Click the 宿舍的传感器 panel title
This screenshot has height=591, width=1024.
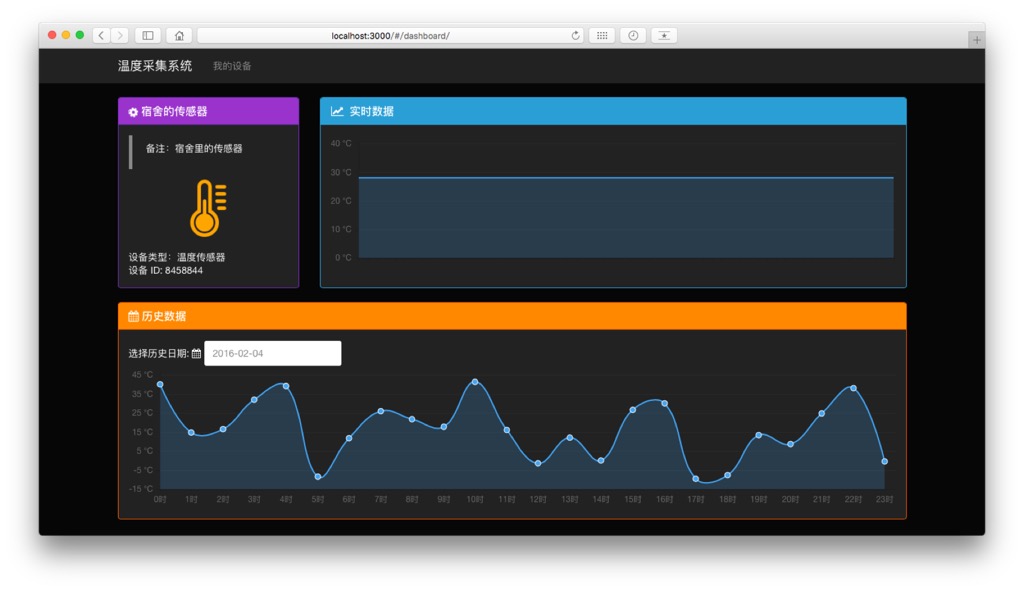coord(174,112)
